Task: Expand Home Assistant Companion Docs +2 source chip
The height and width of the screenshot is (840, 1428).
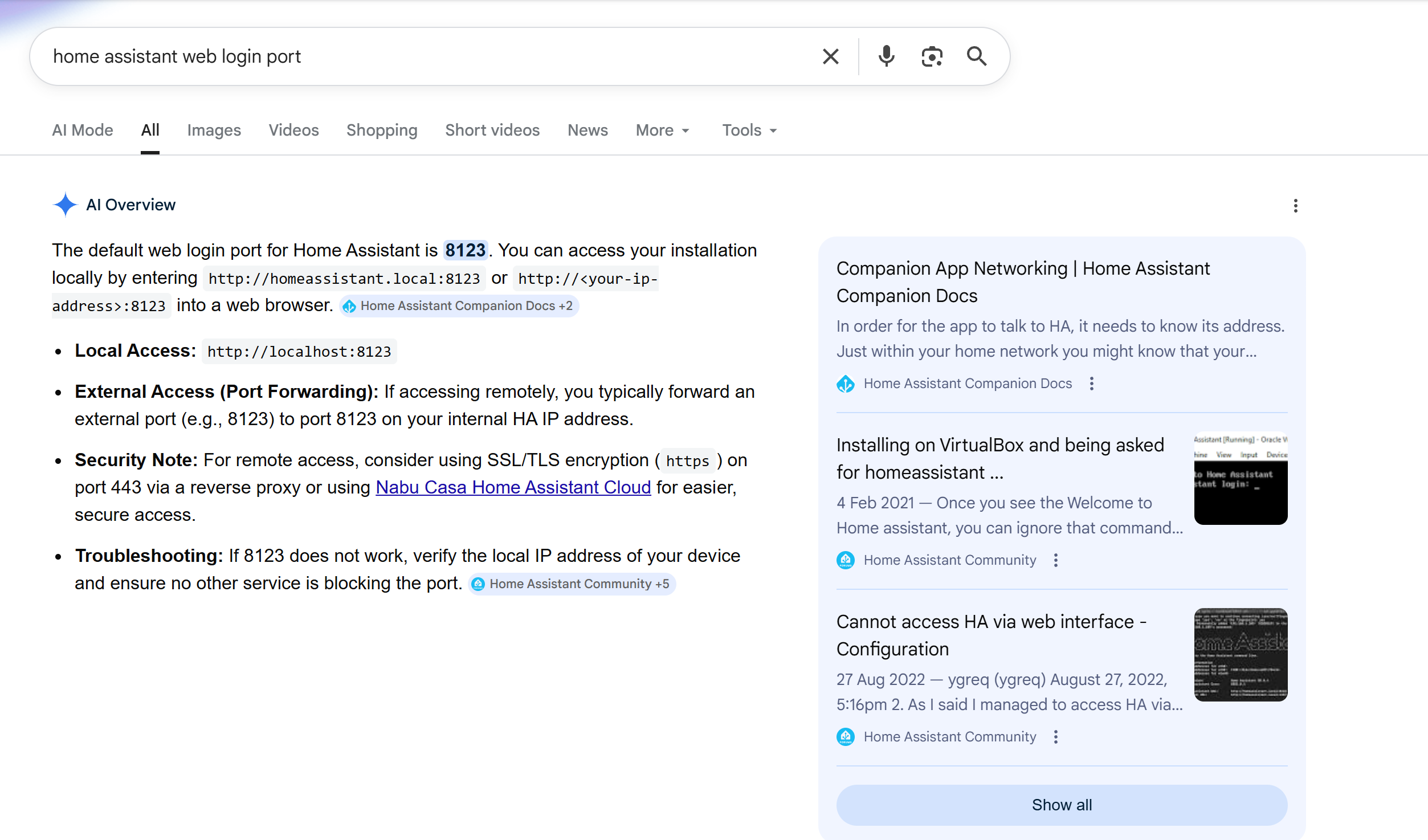Action: 459,306
